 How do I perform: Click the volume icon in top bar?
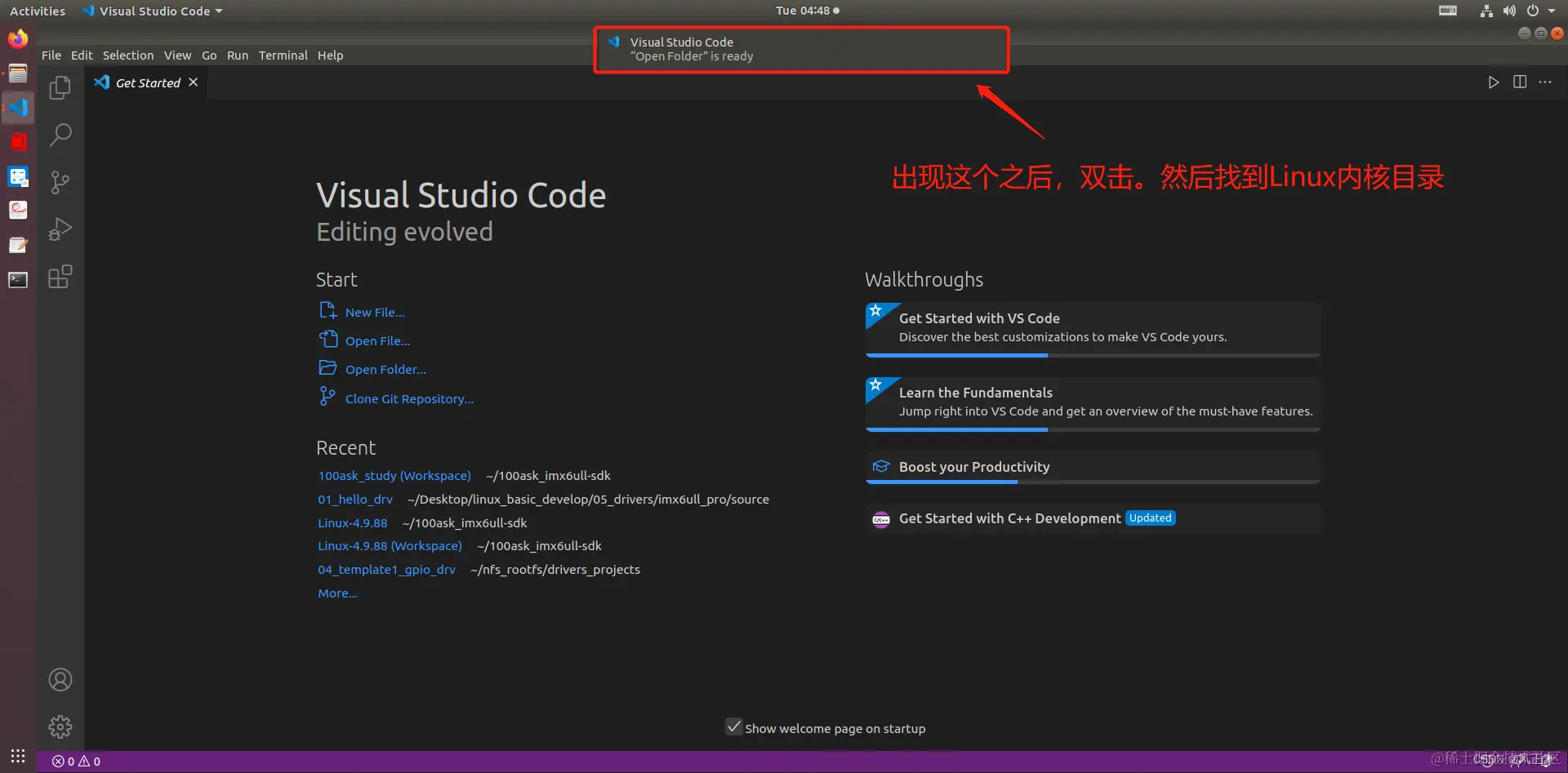[1509, 11]
